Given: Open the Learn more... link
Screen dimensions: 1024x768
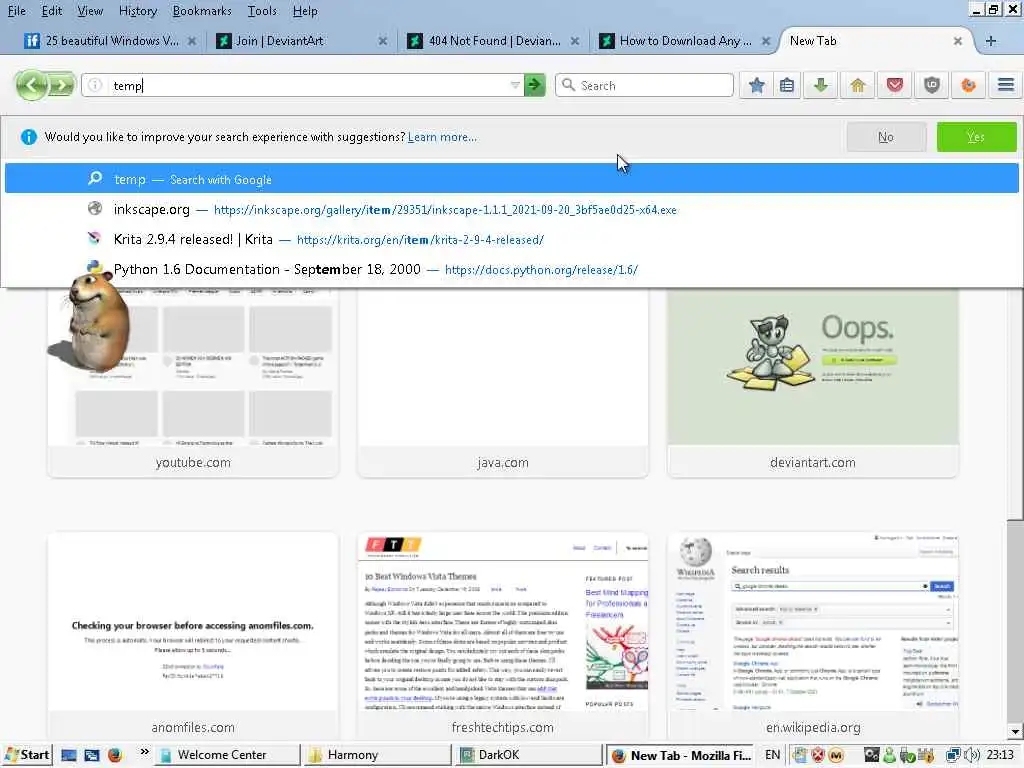Looking at the screenshot, I should (x=442, y=137).
